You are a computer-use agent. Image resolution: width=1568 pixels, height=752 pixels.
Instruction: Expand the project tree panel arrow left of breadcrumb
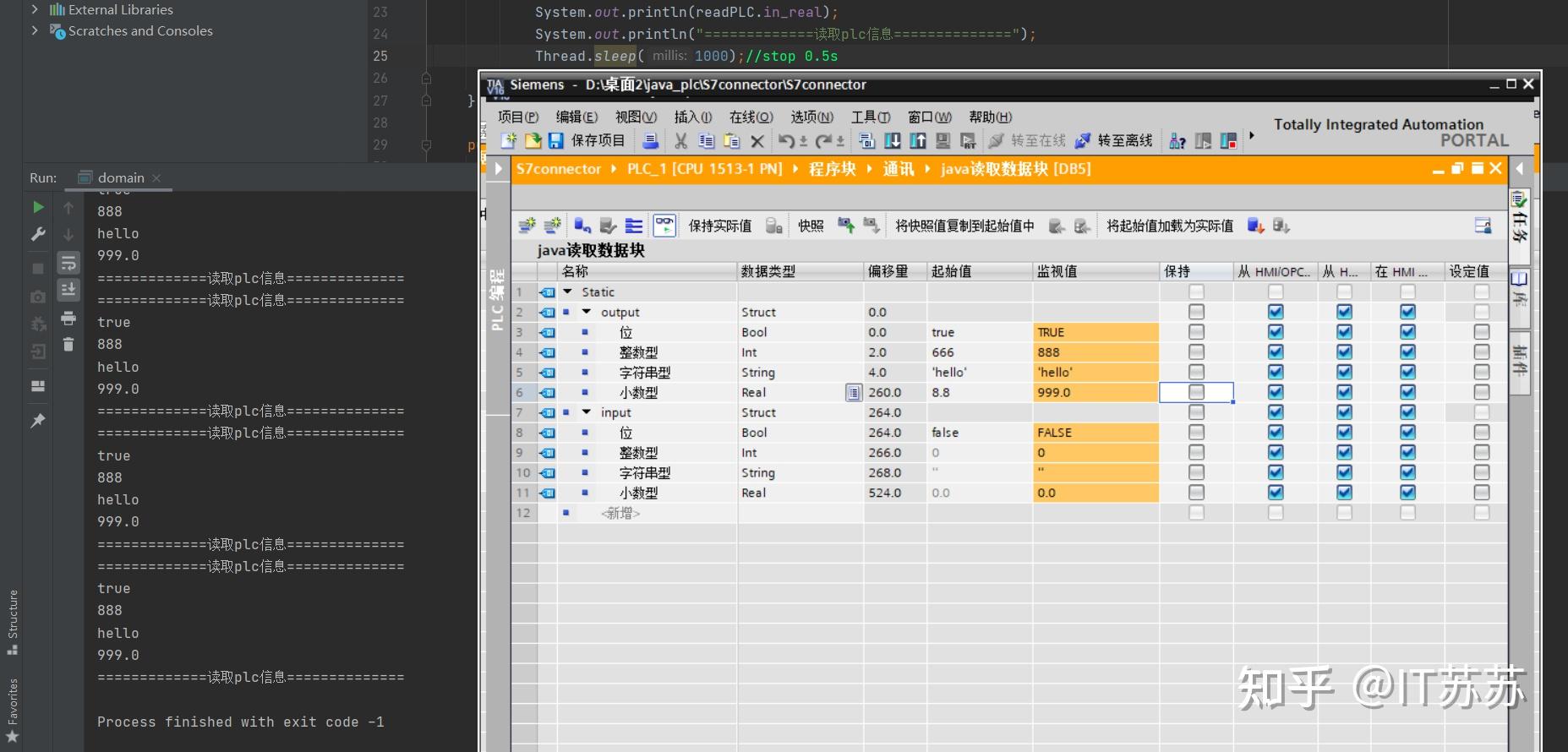499,168
